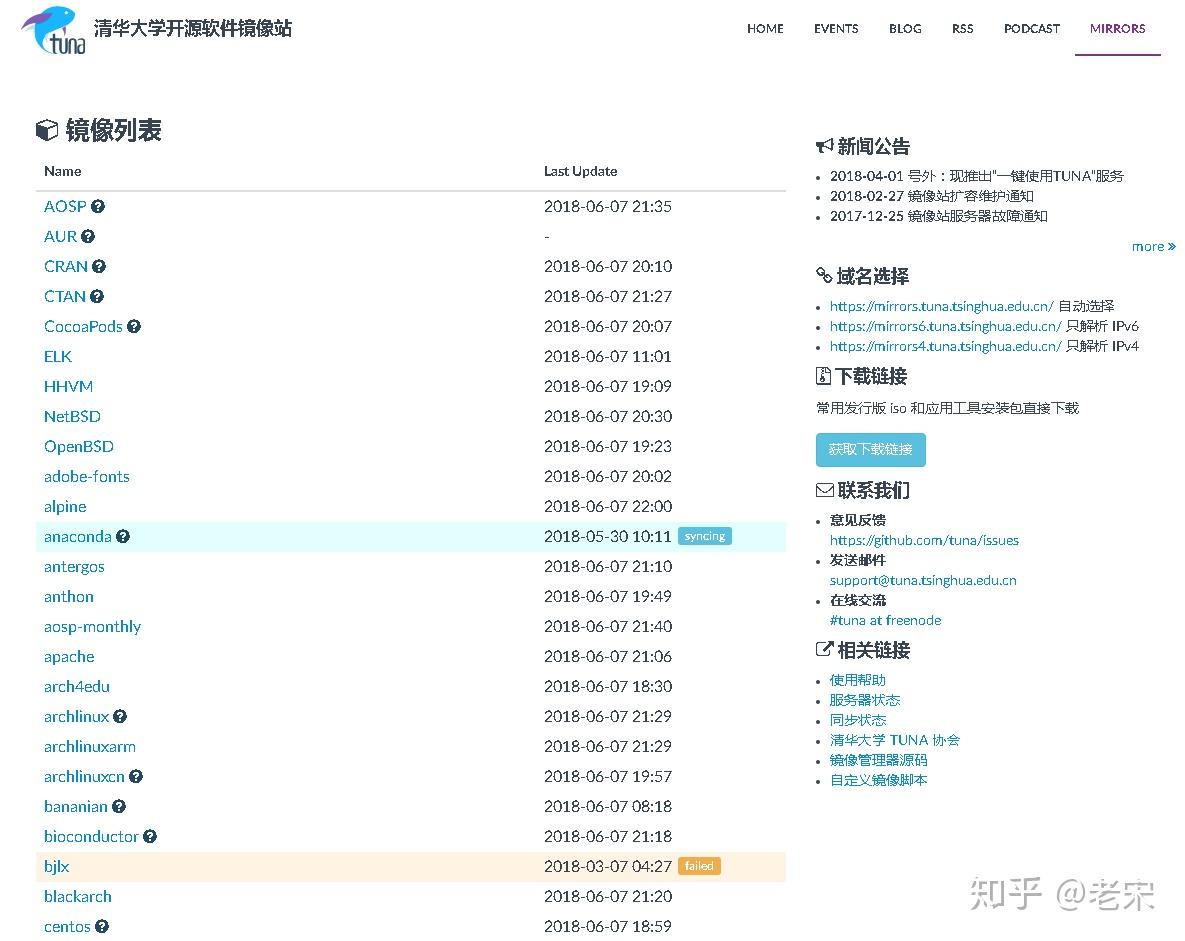Open mirrors.tuna.tsinghua.edu.cn auto-select link
This screenshot has width=1185, height=941.
pyautogui.click(x=941, y=306)
